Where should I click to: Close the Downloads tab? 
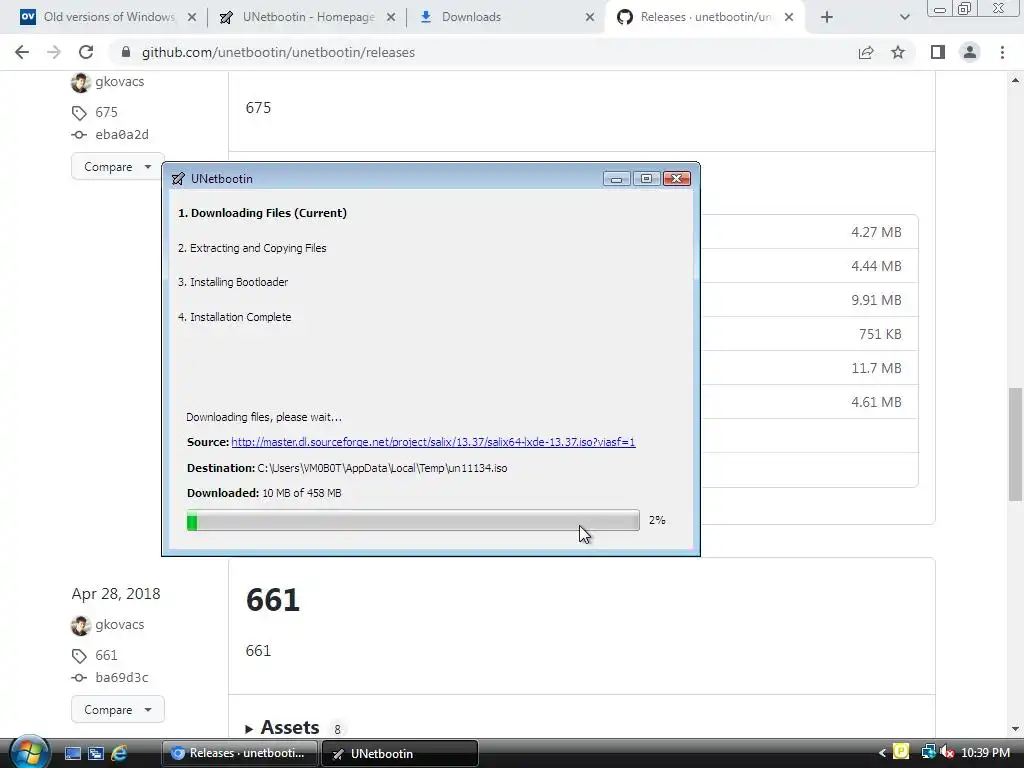[x=590, y=17]
